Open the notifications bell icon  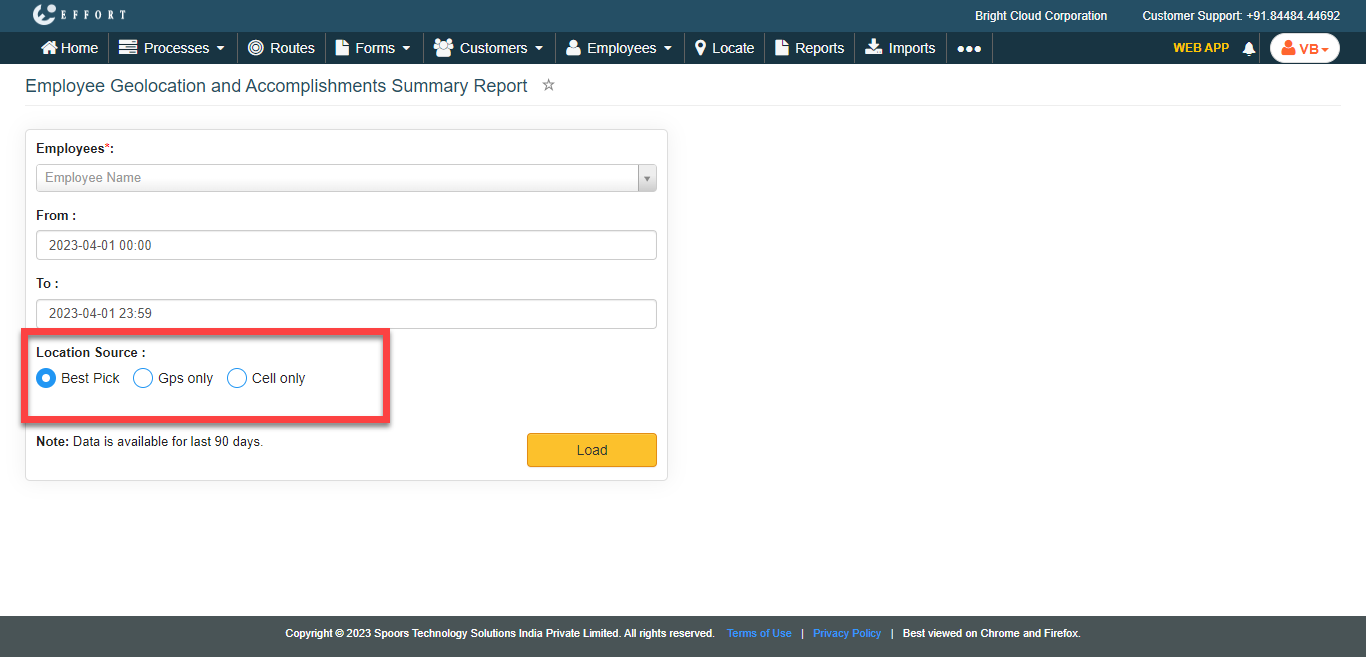(x=1248, y=48)
